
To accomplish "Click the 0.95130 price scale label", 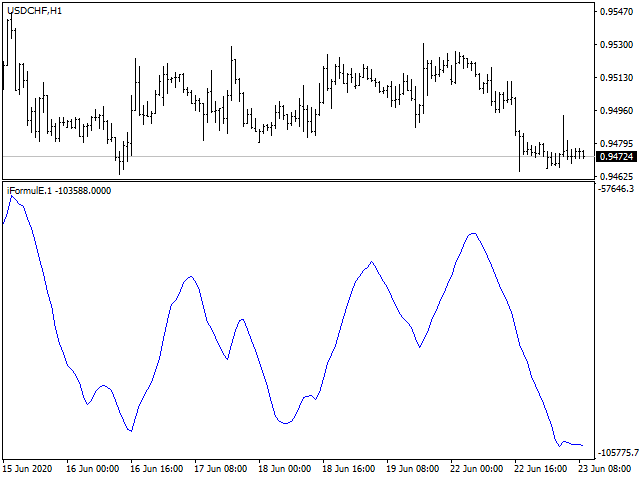I will 616,78.
